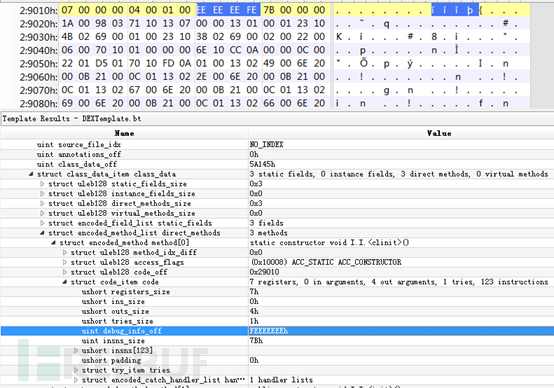The width and height of the screenshot is (554, 388).
Task: Collapse encoded_method method[0] struct
Action: click(x=54, y=243)
